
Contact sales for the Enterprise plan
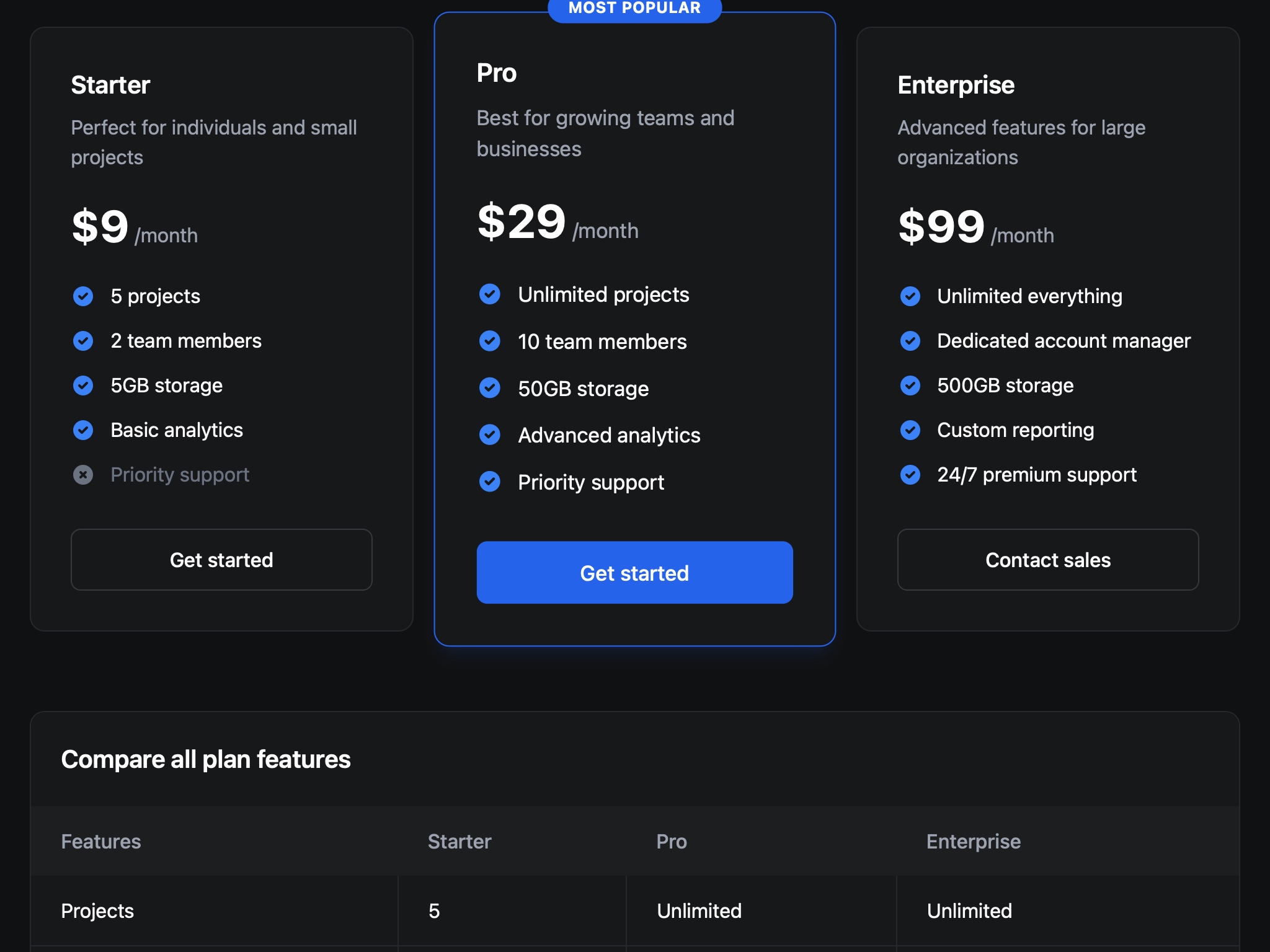click(x=1048, y=560)
